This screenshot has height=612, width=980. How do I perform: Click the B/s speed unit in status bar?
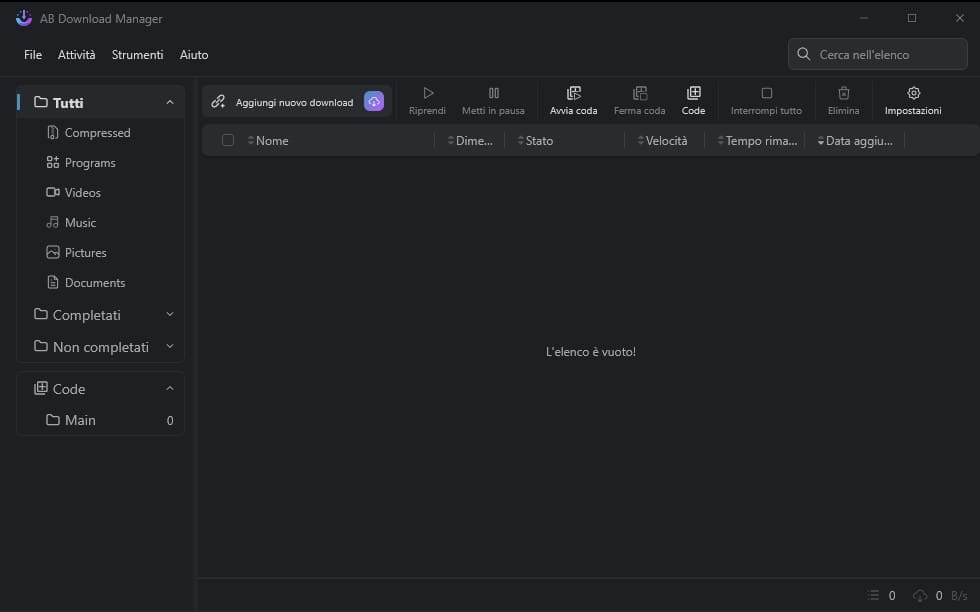(x=959, y=596)
